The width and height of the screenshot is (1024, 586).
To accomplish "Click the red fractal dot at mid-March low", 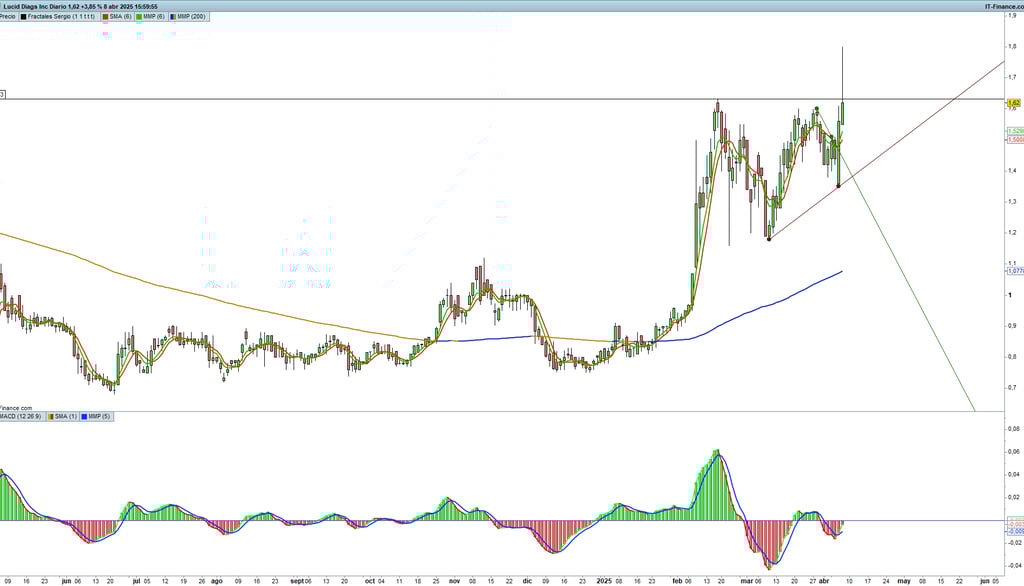I will 769,239.
